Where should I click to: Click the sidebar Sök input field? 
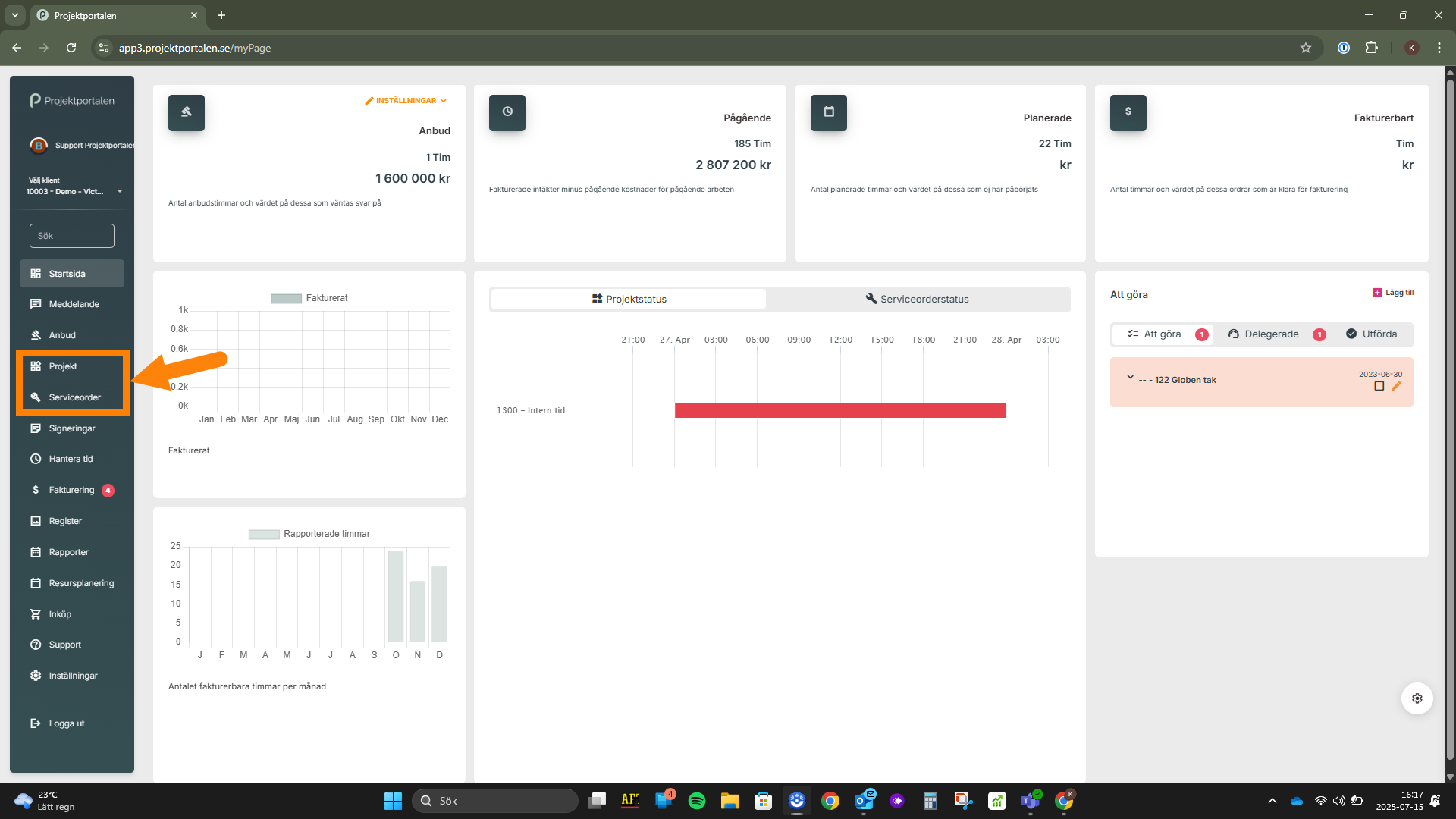click(72, 236)
